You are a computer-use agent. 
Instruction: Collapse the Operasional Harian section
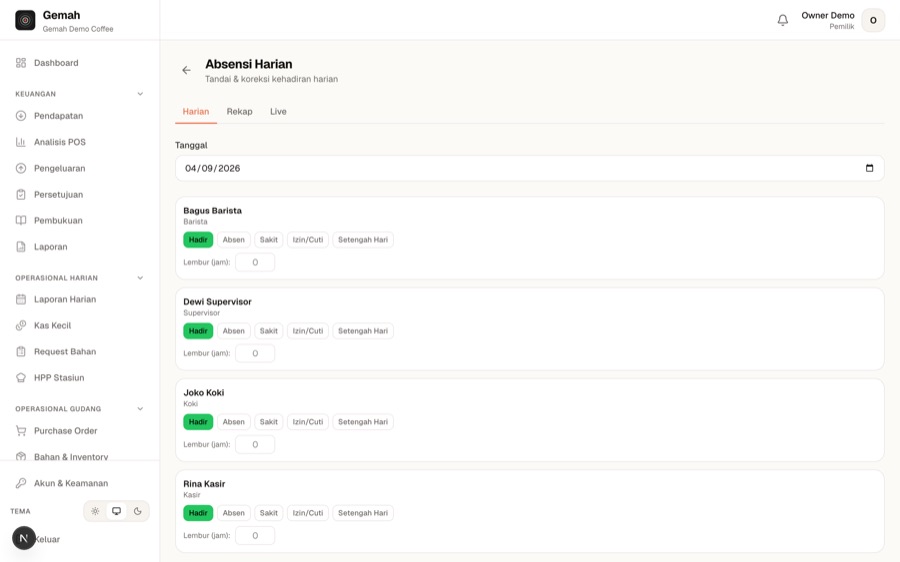pyautogui.click(x=140, y=278)
